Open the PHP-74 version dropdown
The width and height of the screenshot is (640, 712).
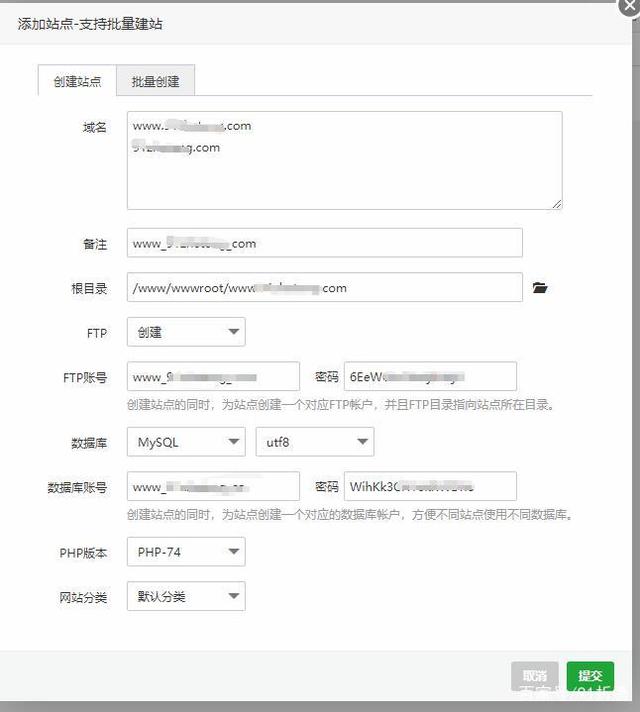click(x=186, y=552)
